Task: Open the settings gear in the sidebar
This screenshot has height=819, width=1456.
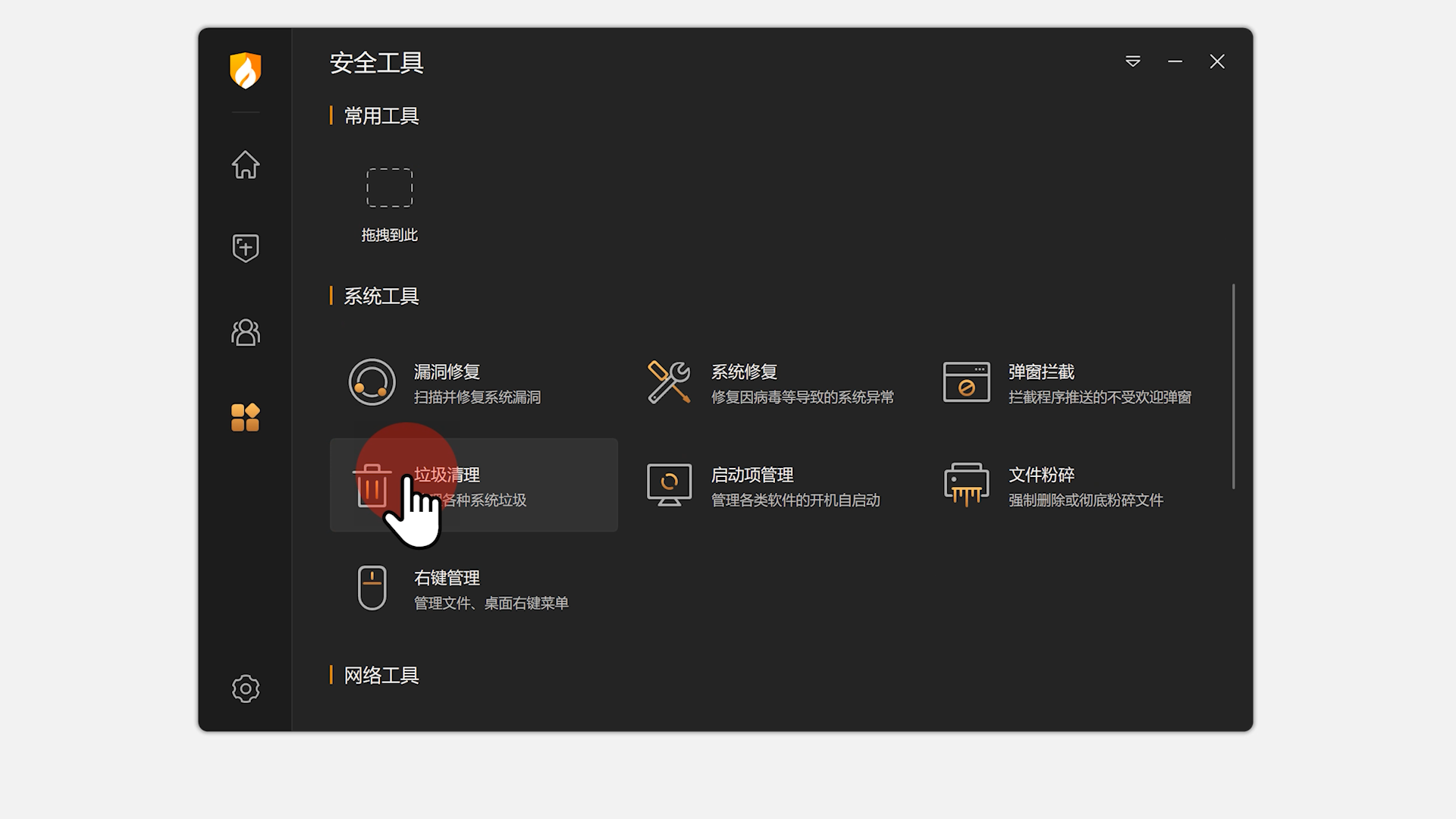Action: coord(245,689)
